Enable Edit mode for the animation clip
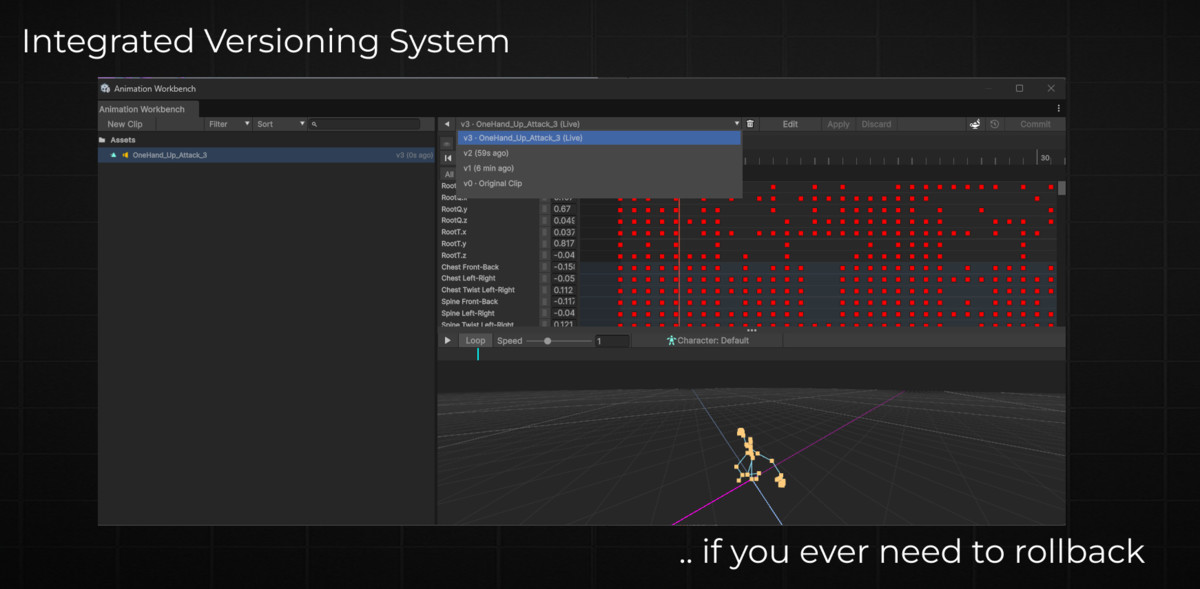Image resolution: width=1200 pixels, height=589 pixels. tap(790, 124)
